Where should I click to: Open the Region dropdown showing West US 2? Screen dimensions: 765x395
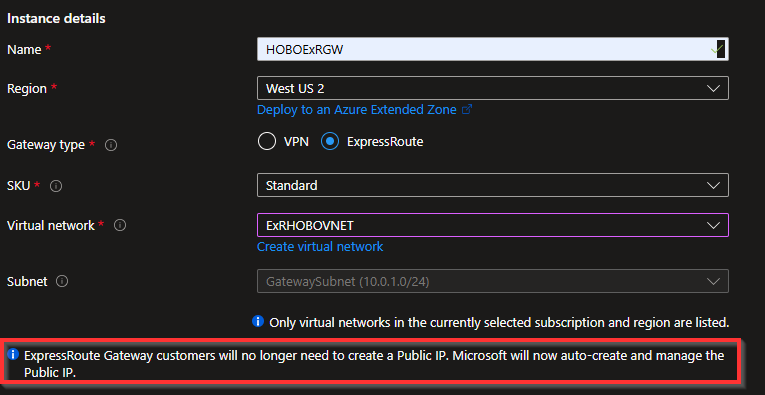coord(493,88)
